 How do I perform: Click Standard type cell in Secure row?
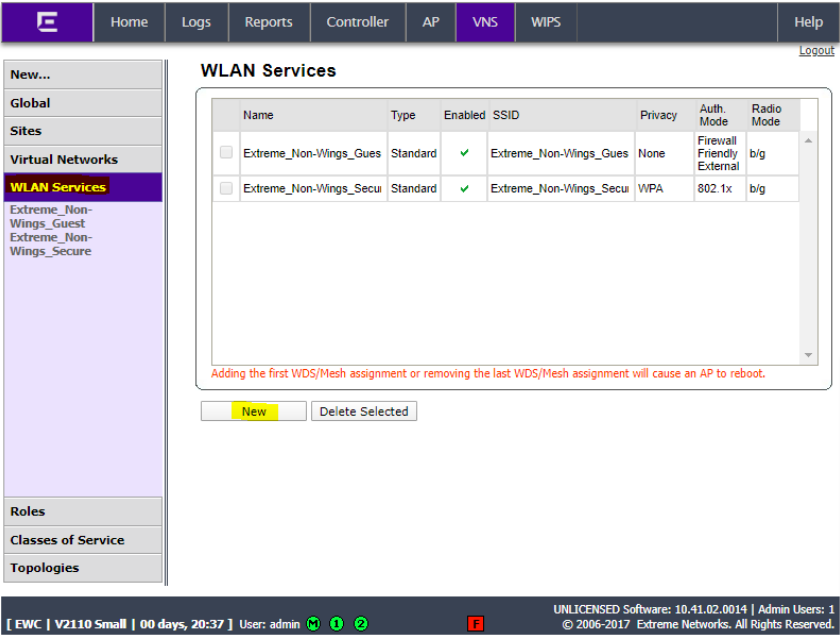(414, 189)
